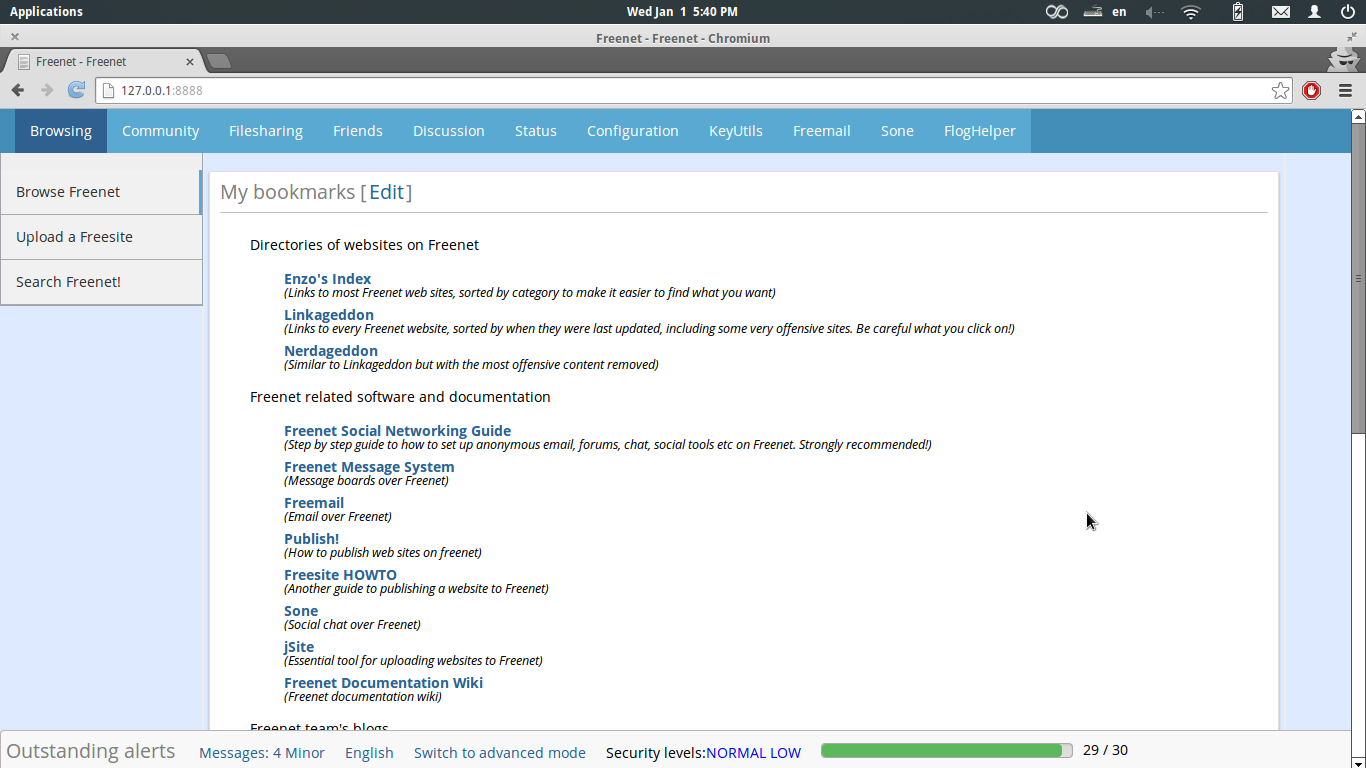1366x768 pixels.
Task: Click the English language link
Action: (x=369, y=753)
